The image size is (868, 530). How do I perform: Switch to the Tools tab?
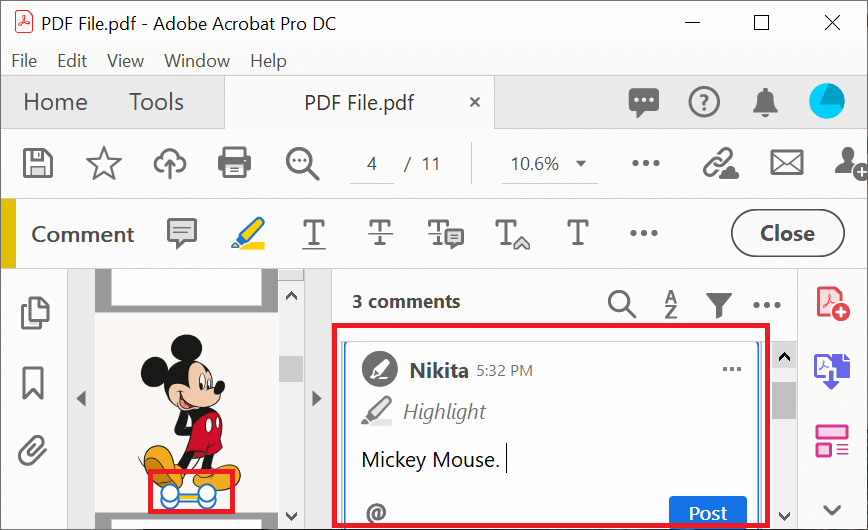tap(156, 102)
